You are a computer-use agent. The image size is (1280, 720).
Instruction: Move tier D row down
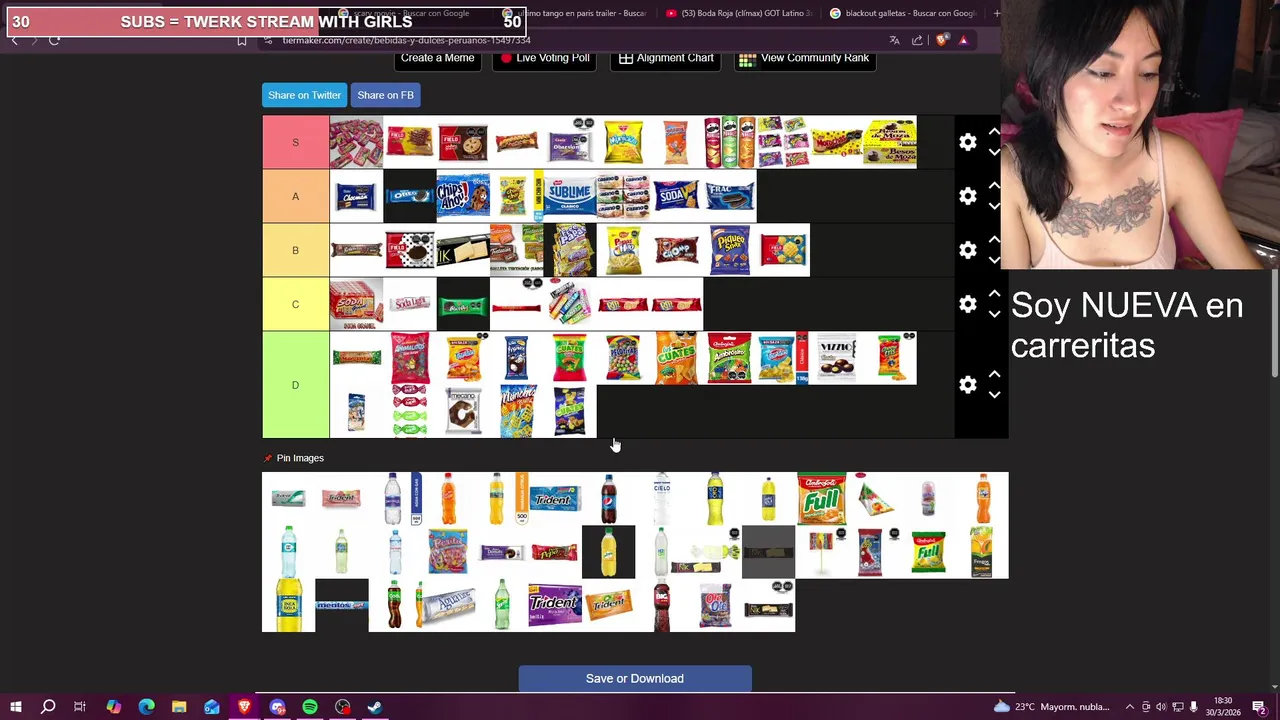pos(994,395)
